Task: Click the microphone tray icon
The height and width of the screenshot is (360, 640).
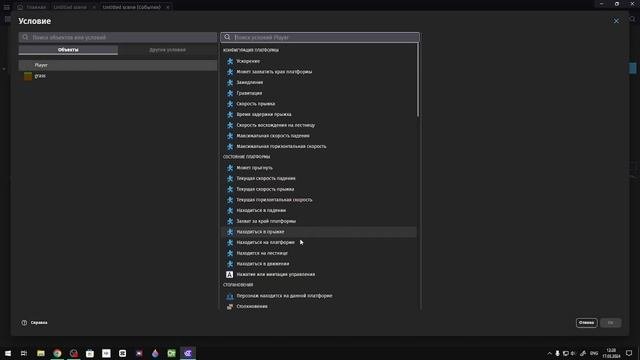Action: (558, 353)
